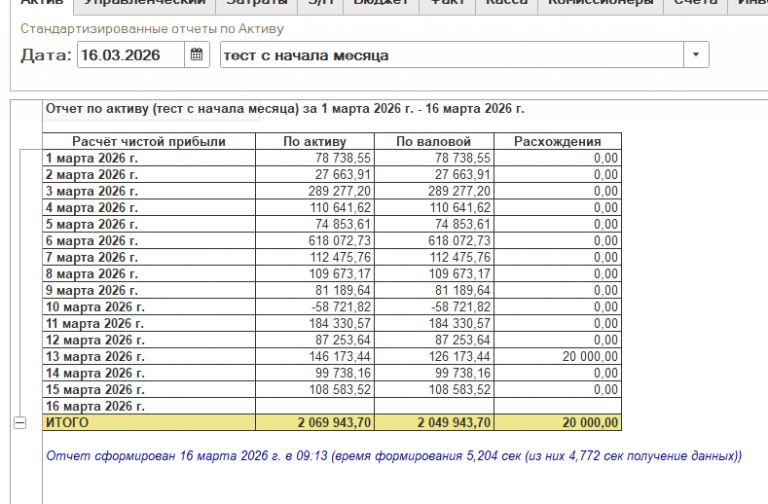Viewport: 768px width, 504px height.
Task: Open the calendar picker next to the date
Action: tap(197, 55)
